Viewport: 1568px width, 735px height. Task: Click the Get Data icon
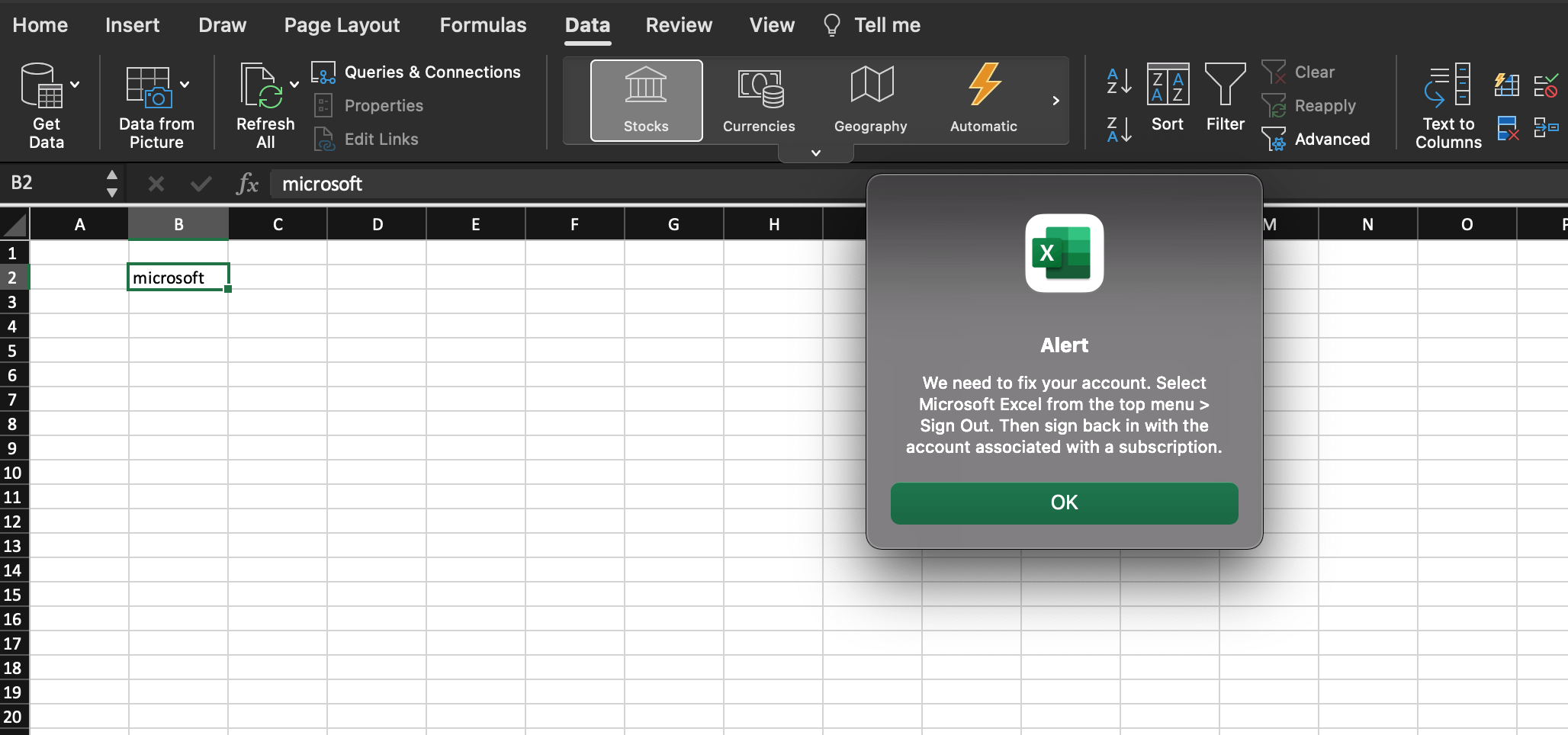point(41,85)
